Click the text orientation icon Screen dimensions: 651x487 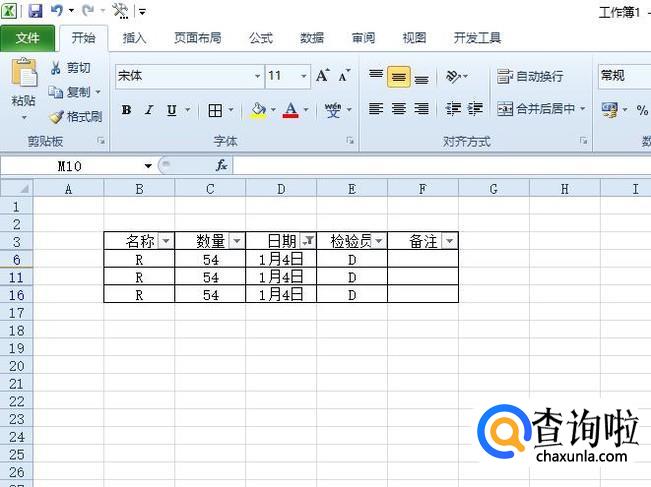click(453, 76)
